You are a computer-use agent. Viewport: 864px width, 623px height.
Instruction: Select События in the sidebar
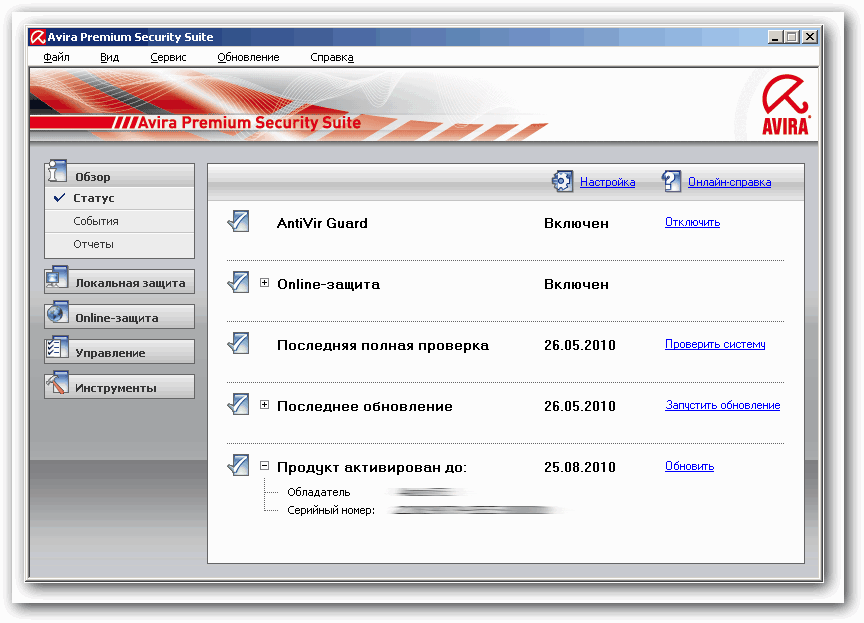[120, 221]
